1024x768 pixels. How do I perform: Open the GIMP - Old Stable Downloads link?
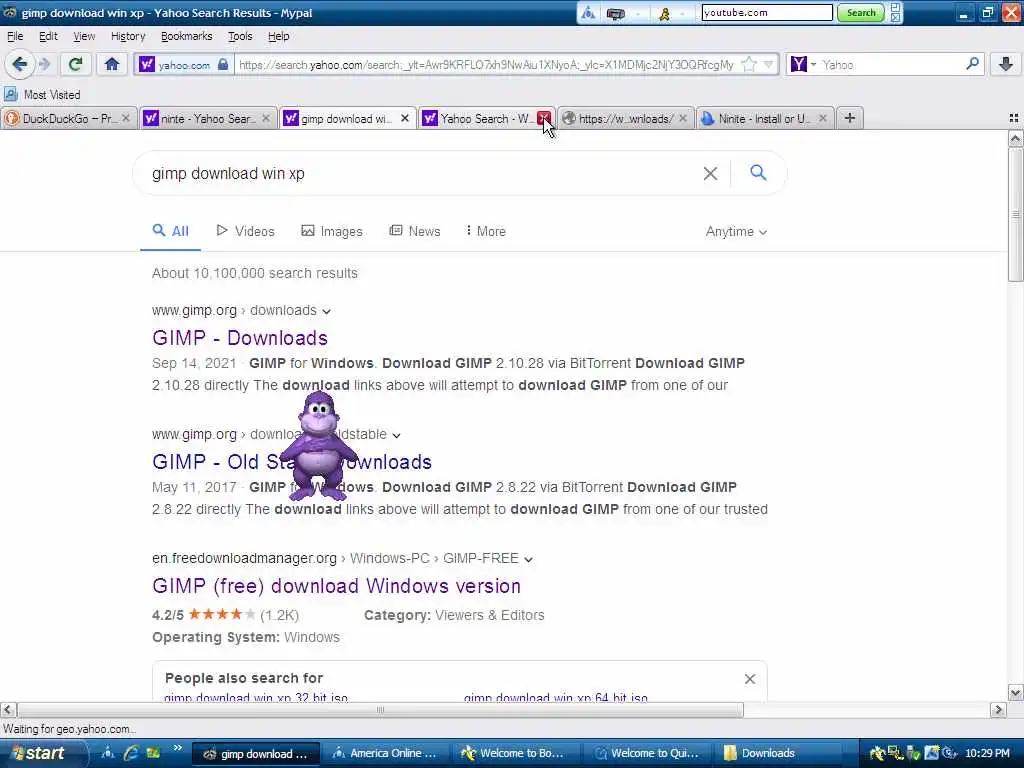click(292, 462)
